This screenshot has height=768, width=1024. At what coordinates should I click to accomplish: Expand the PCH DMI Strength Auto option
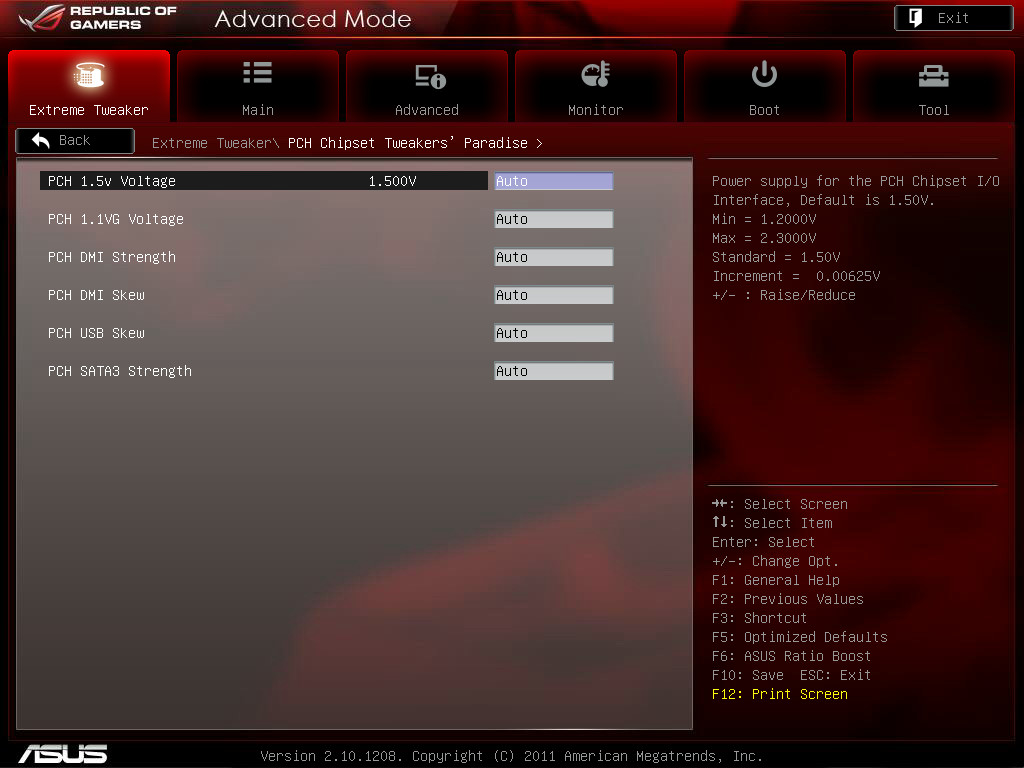click(x=553, y=257)
